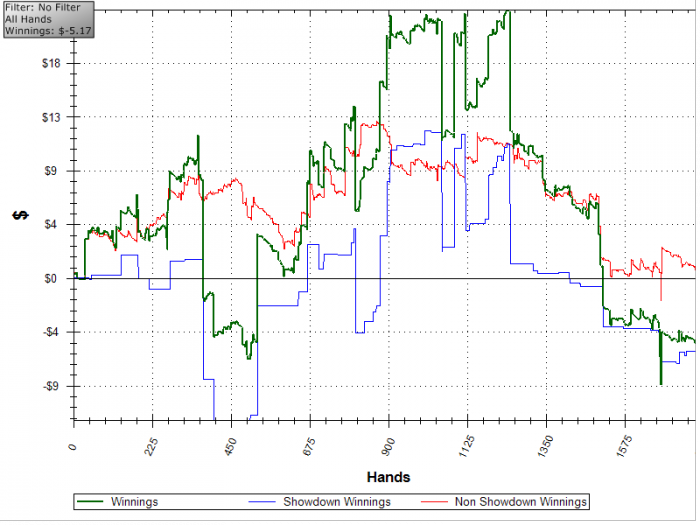Click the 'Filter: No Filter' text
This screenshot has height=525, width=700.
(43, 8)
